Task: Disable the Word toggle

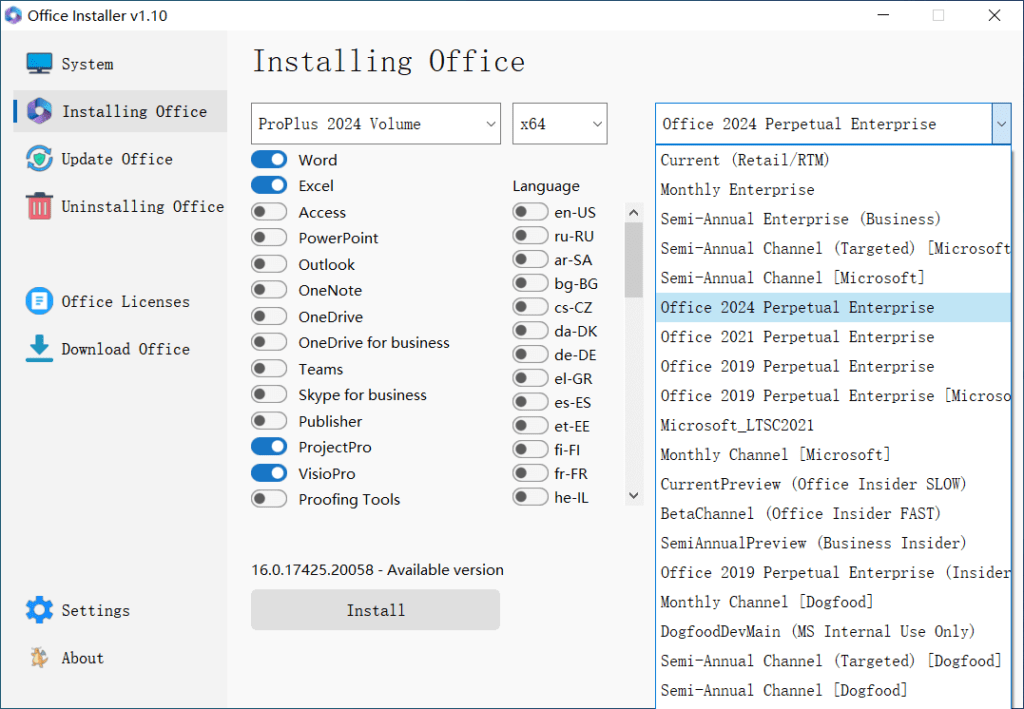Action: [x=269, y=159]
